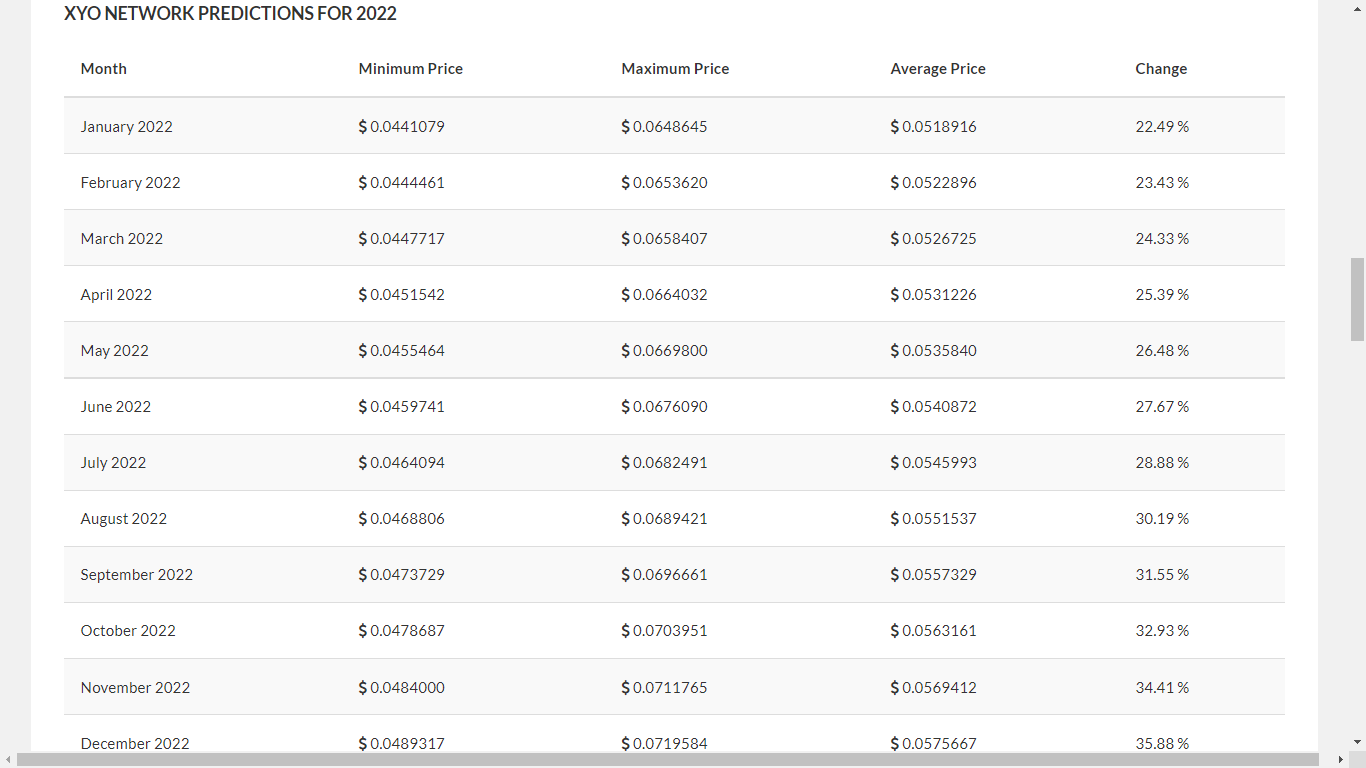
Task: Click November minimum price $0.0484000
Action: pos(402,688)
